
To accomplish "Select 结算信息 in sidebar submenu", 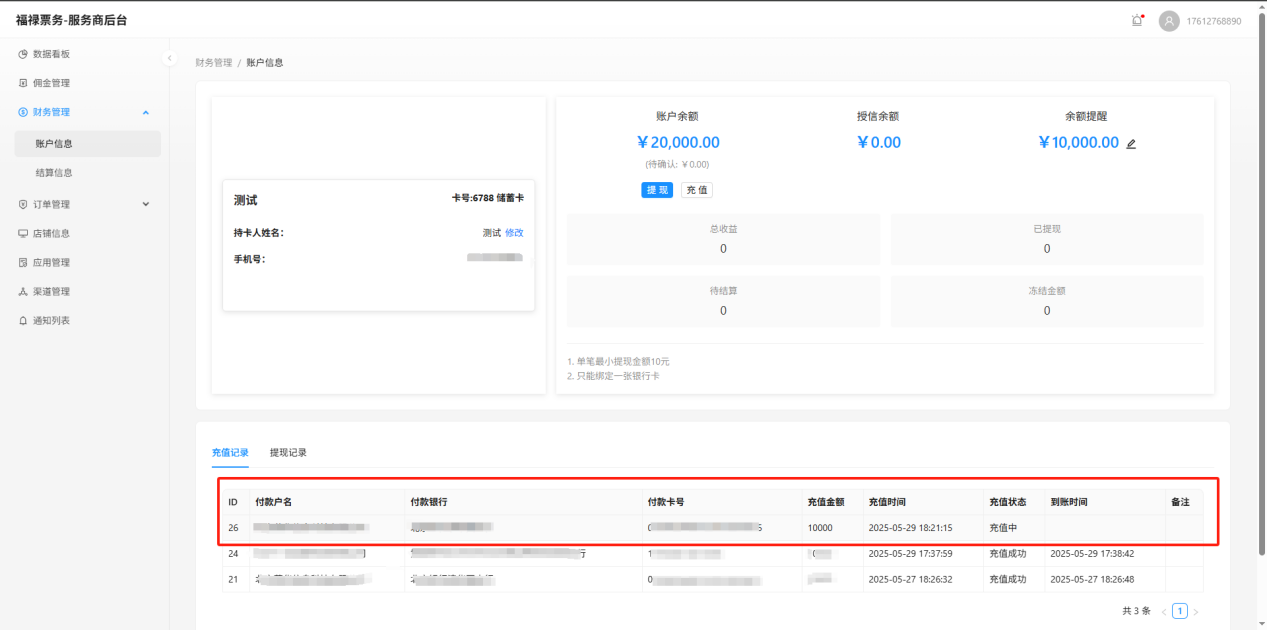I will coord(54,172).
